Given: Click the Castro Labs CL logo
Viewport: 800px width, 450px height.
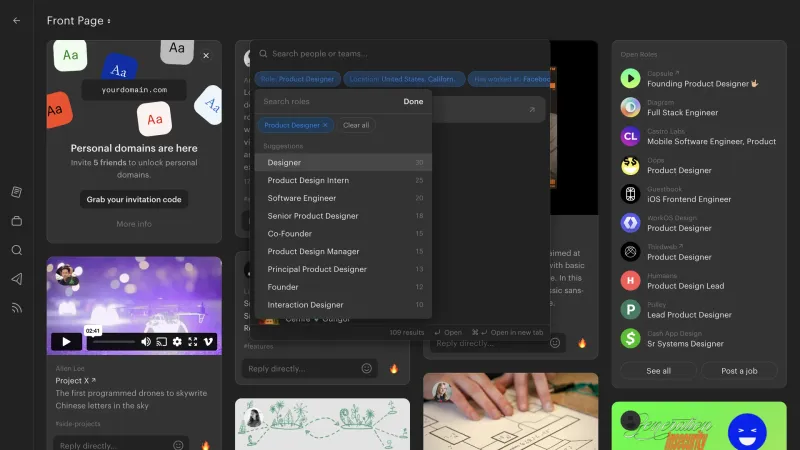Looking at the screenshot, I should pos(631,136).
